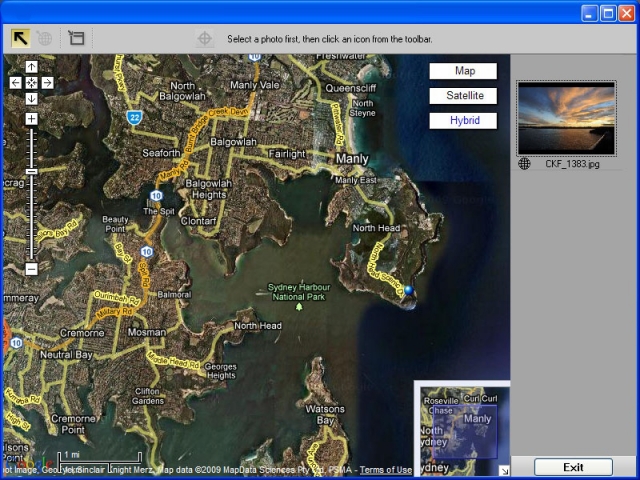Screen dimensions: 640x480
Task: Pan the map up with arrow
Action: click(31, 67)
